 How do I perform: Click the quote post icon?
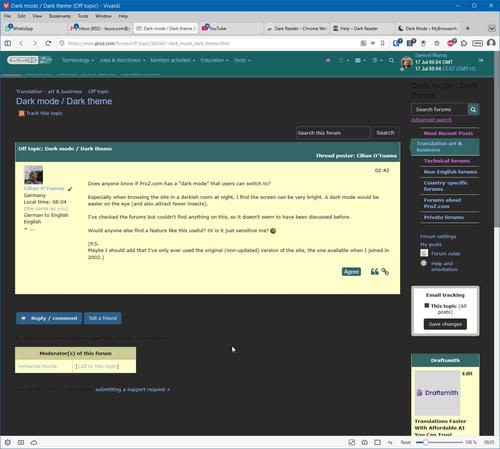[x=375, y=272]
